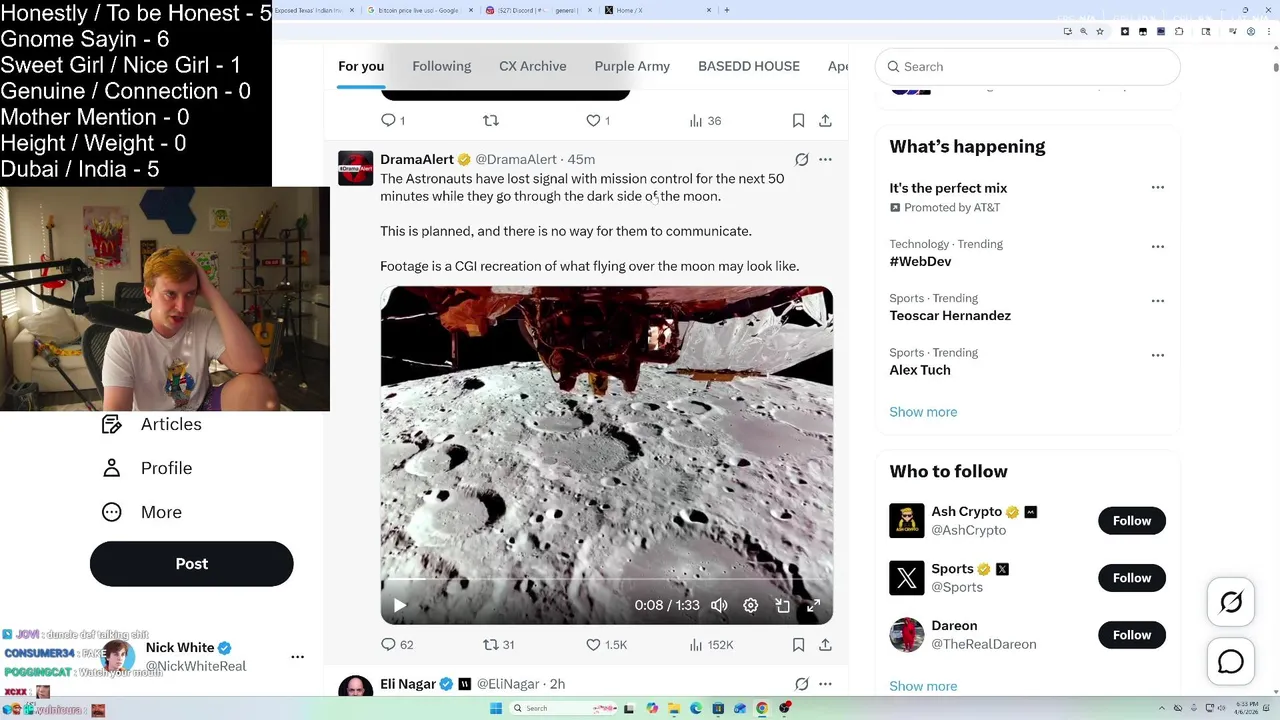This screenshot has height=720, width=1280.
Task: Open the Articles sidebar item
Action: (x=151, y=424)
